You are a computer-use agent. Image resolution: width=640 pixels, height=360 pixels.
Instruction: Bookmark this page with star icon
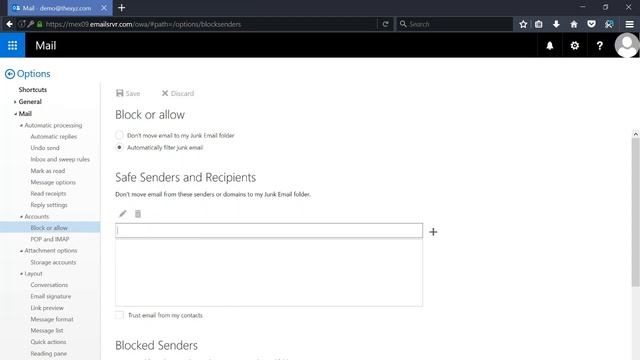[523, 24]
